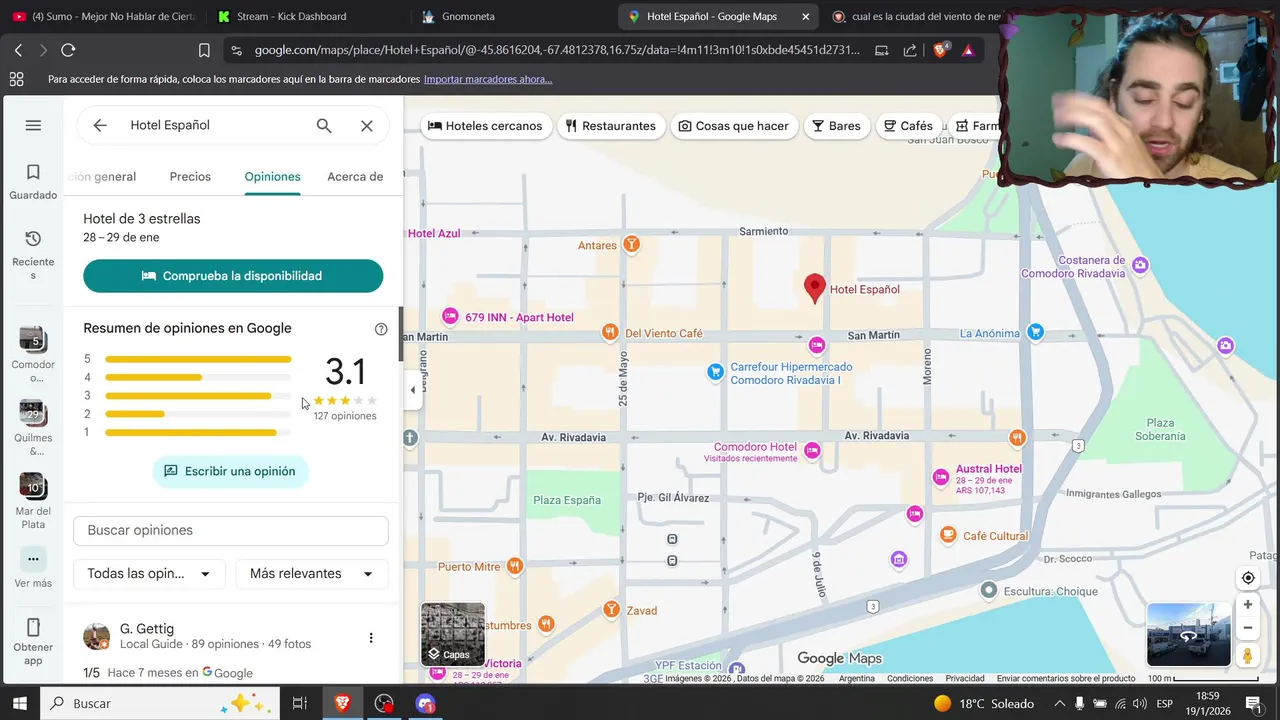Click the Comodoro Hotel marker

pyautogui.click(x=812, y=451)
